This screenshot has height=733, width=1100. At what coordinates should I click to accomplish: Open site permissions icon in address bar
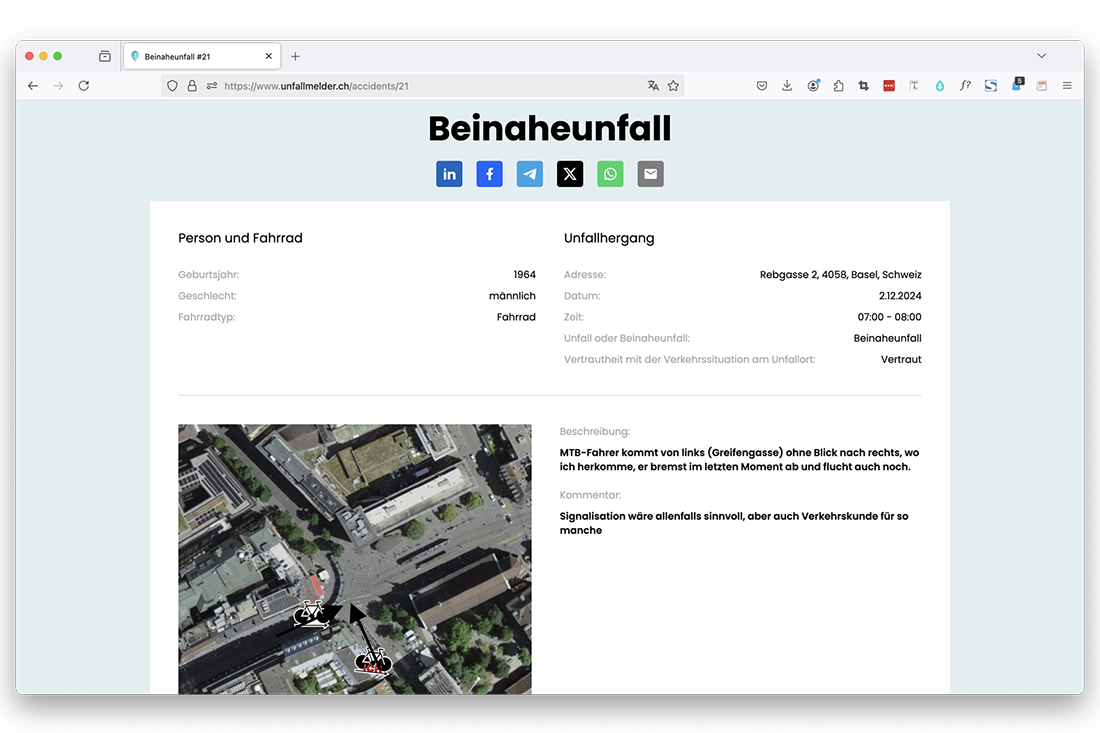click(211, 86)
